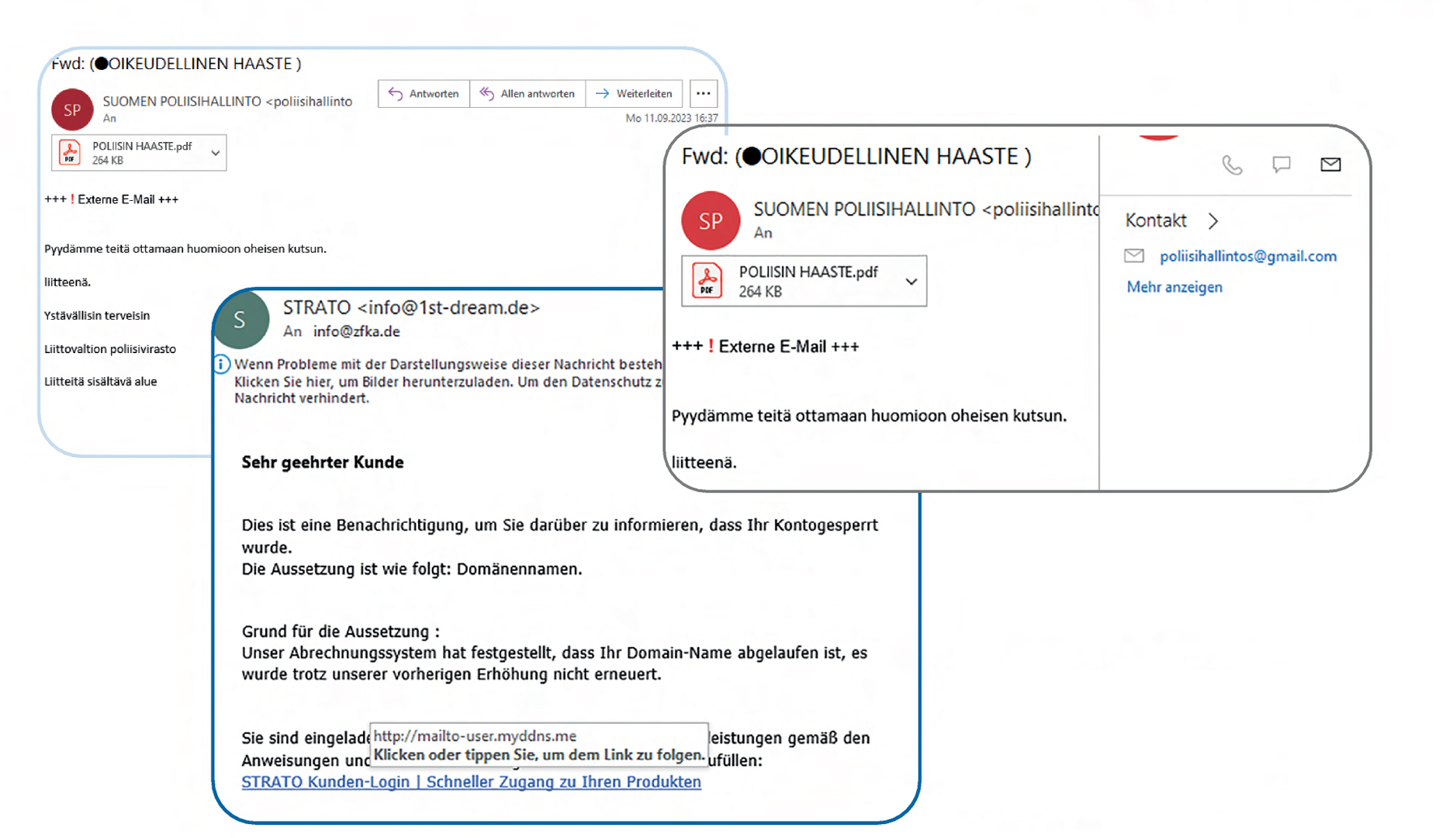
Task: Expand the Kontakt section chevron
Action: (1213, 221)
